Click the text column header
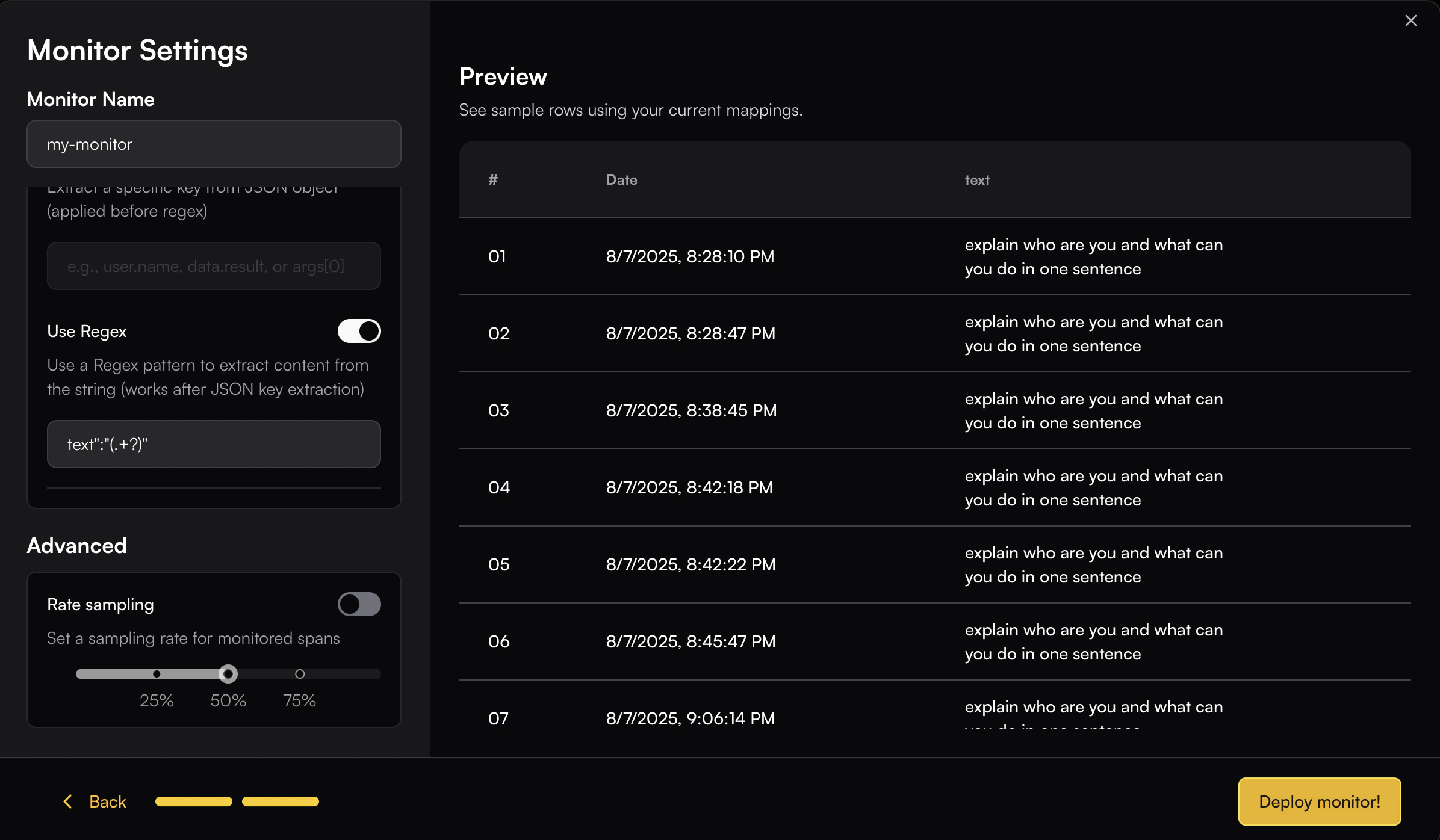 pos(977,180)
